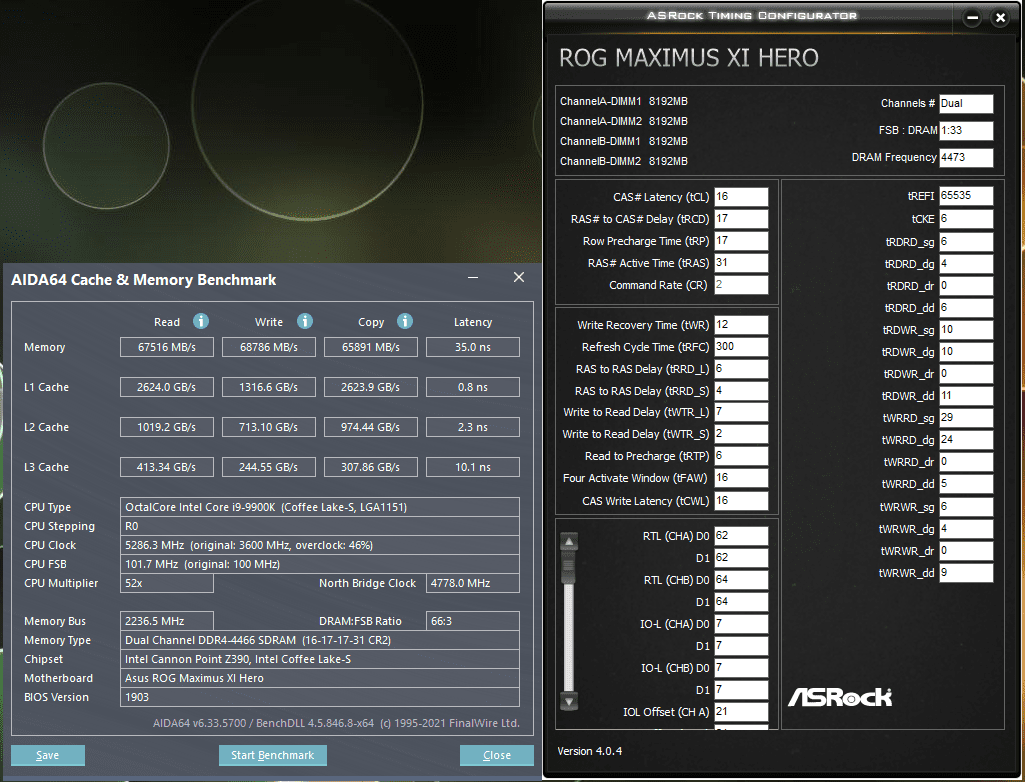Select the RAS# Active Time (tRAS) field

741,263
